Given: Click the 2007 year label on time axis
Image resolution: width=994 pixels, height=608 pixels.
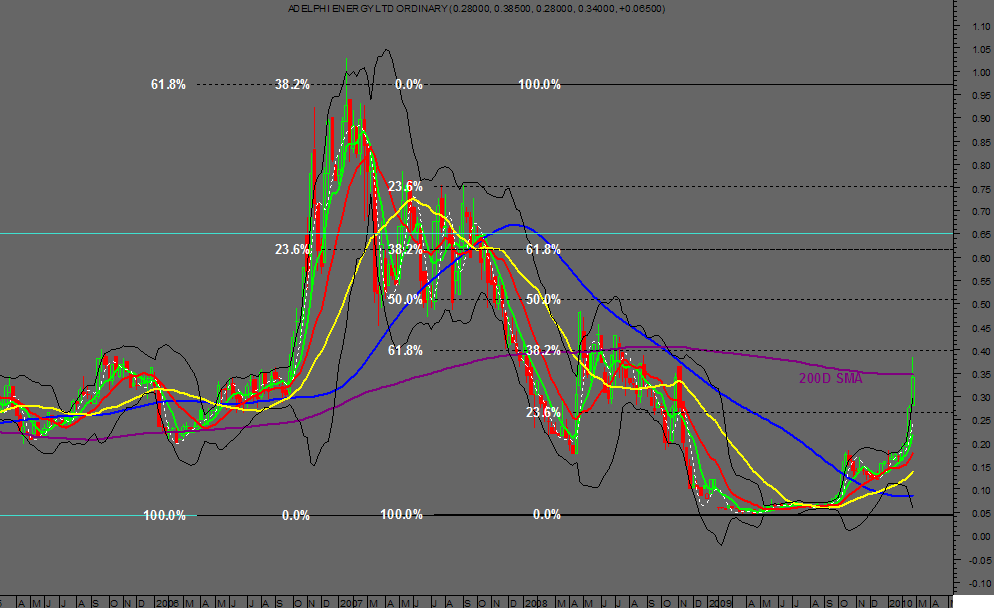Looking at the screenshot, I should 351,602.
